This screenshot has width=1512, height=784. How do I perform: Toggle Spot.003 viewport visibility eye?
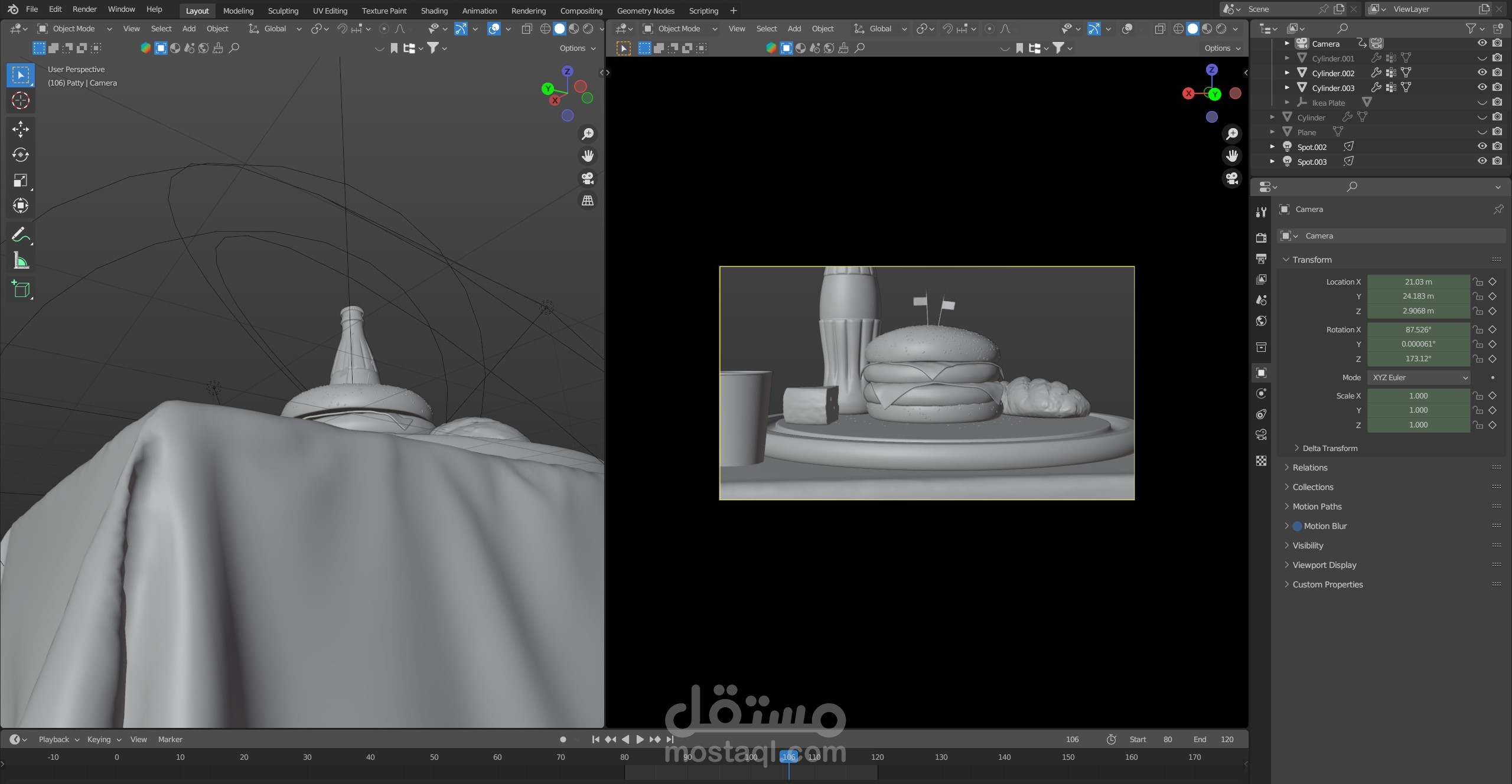coord(1482,161)
